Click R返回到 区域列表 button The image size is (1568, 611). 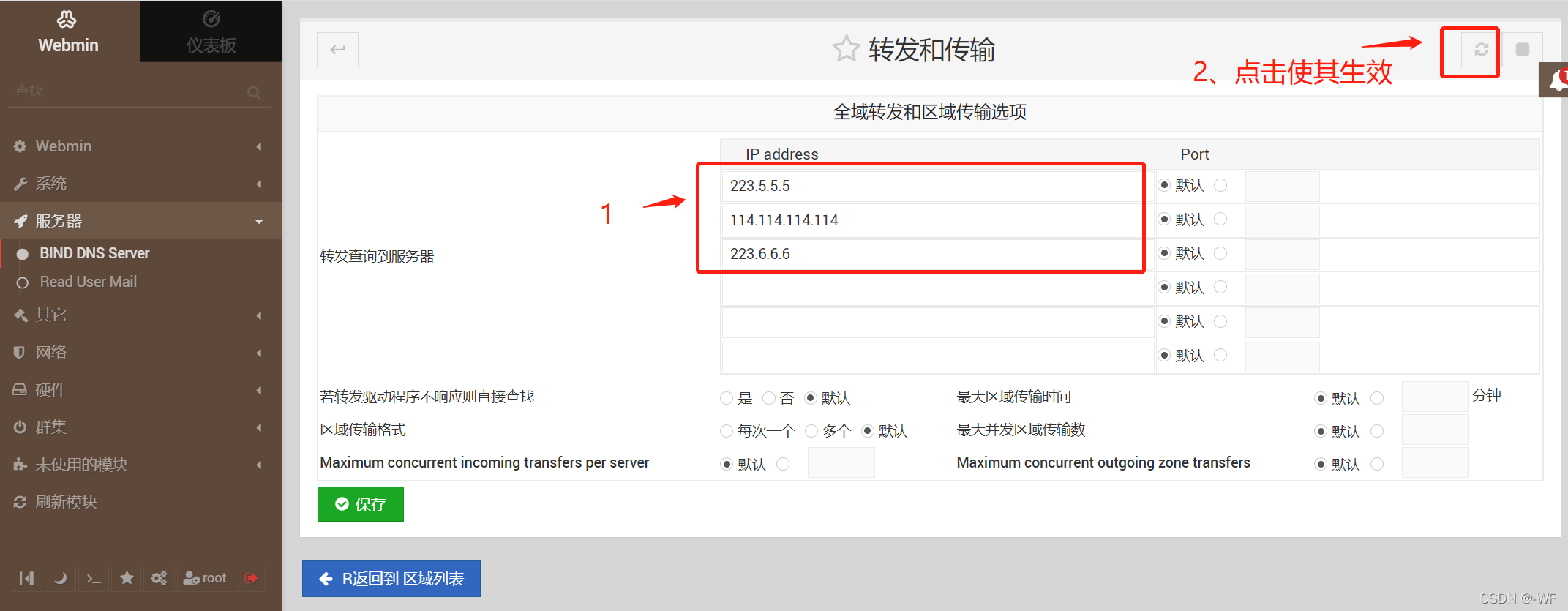[391, 579]
